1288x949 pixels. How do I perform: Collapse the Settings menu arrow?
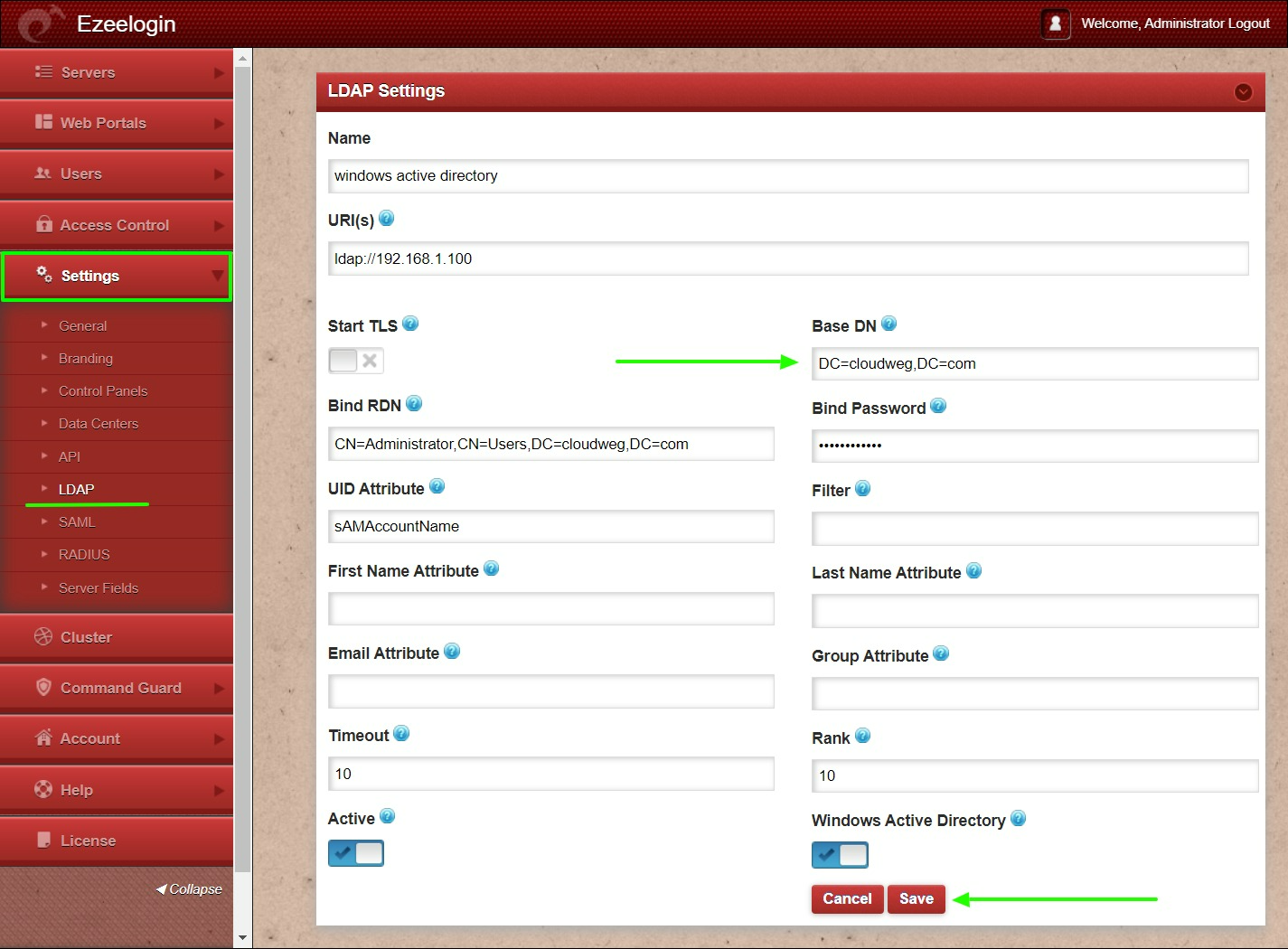point(218,276)
